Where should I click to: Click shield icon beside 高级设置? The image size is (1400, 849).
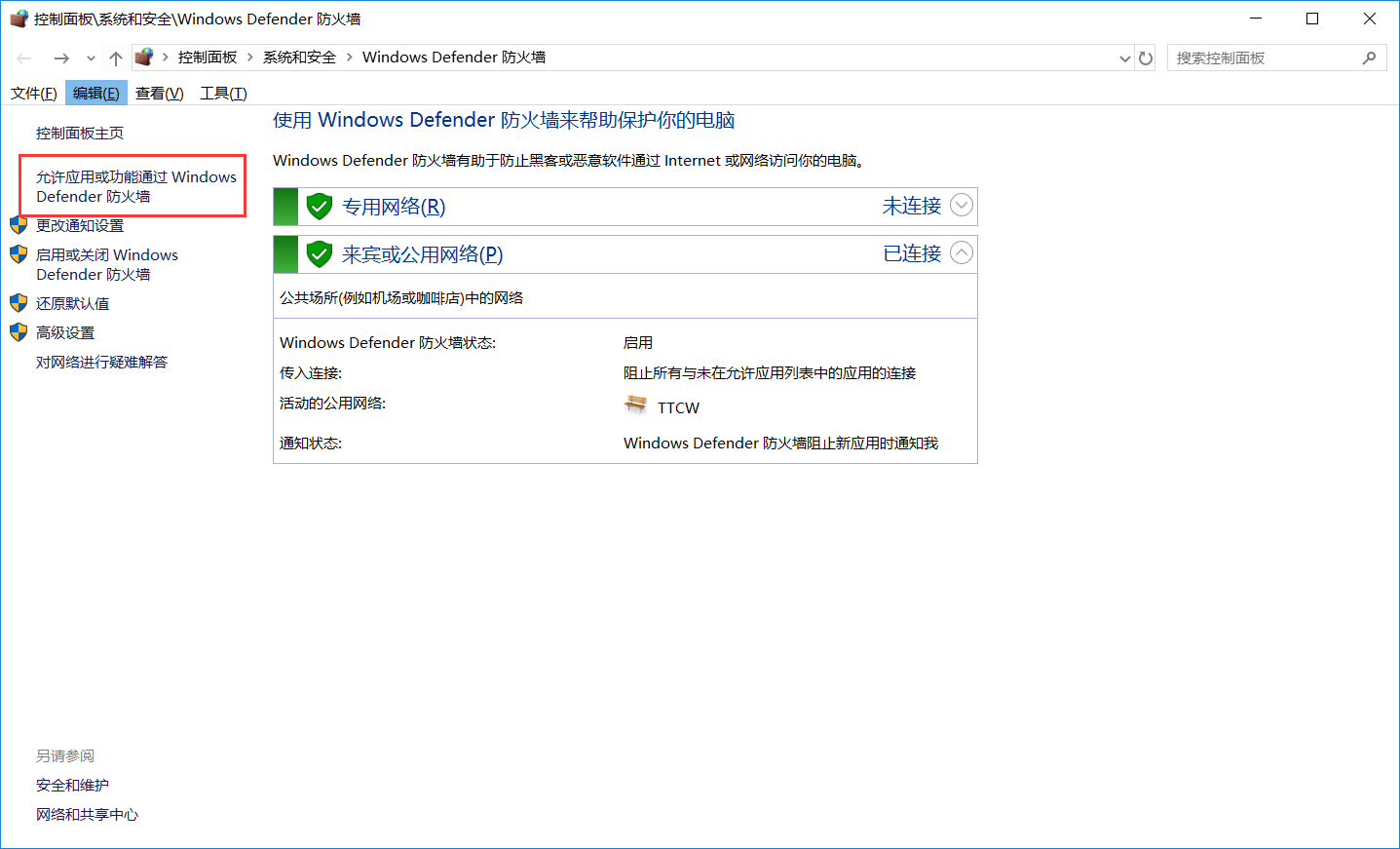pos(19,332)
